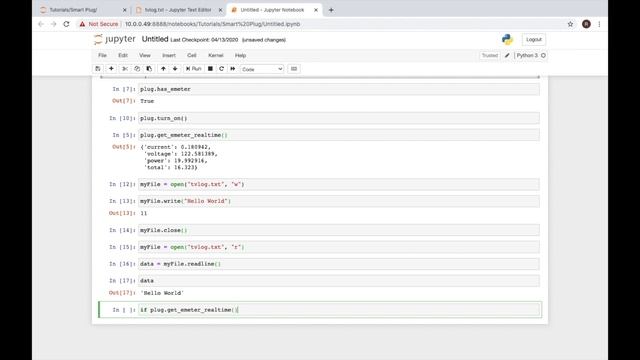Click the Out[7] True output

pyautogui.click(x=147, y=101)
